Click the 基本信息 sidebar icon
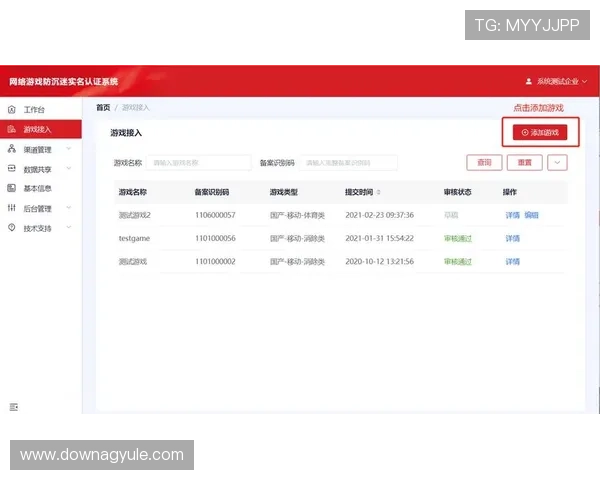The height and width of the screenshot is (480, 600). 12,188
